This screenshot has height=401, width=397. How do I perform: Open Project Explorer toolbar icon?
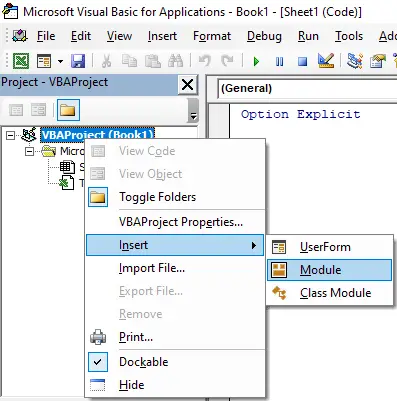tap(355, 61)
